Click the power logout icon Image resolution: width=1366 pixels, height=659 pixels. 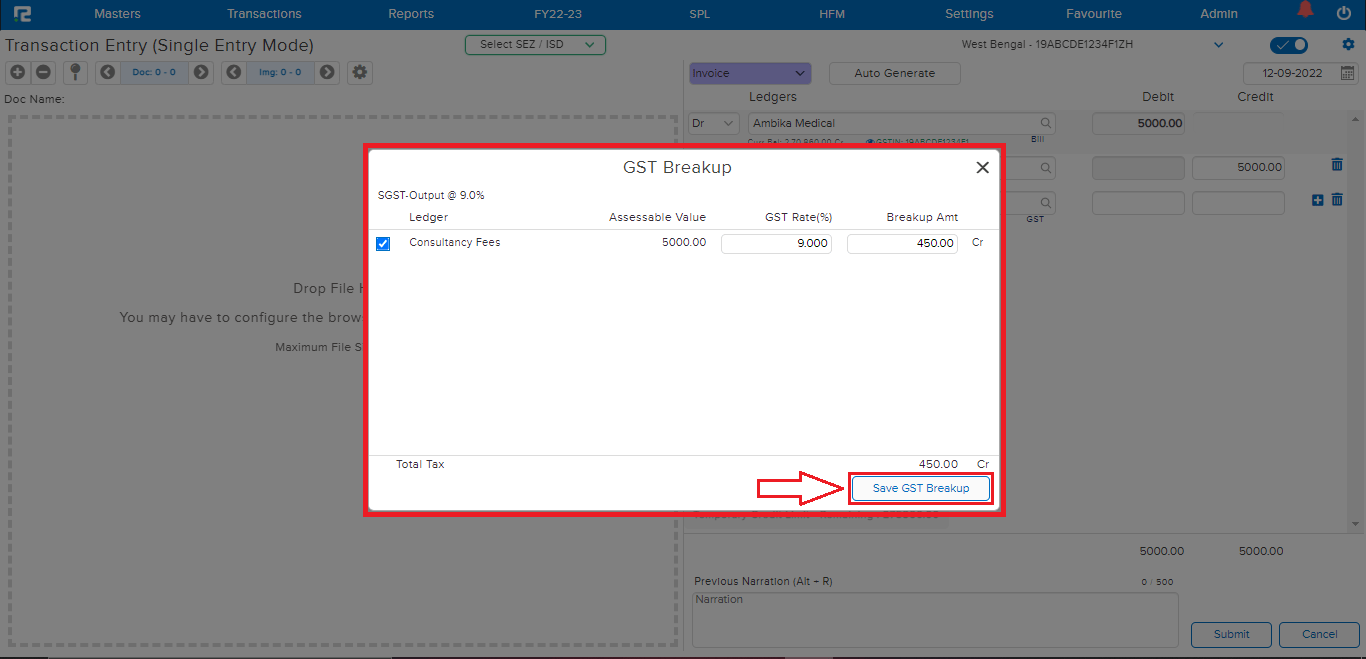1343,13
